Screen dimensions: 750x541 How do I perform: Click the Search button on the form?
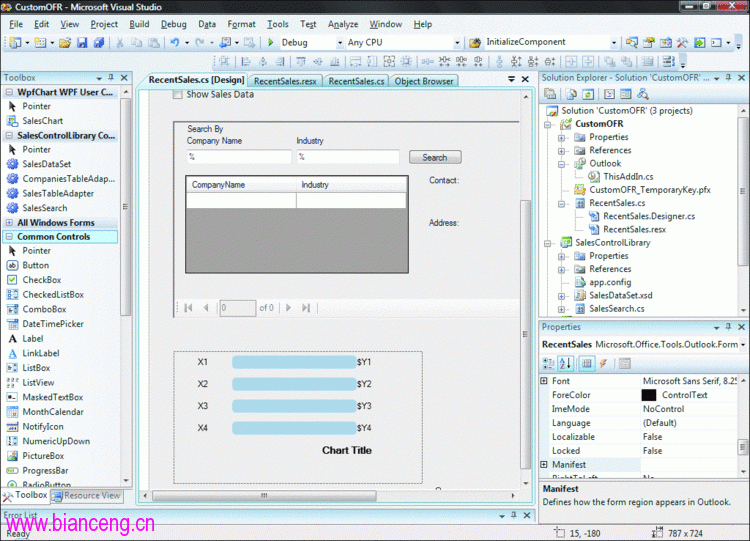pyautogui.click(x=435, y=157)
